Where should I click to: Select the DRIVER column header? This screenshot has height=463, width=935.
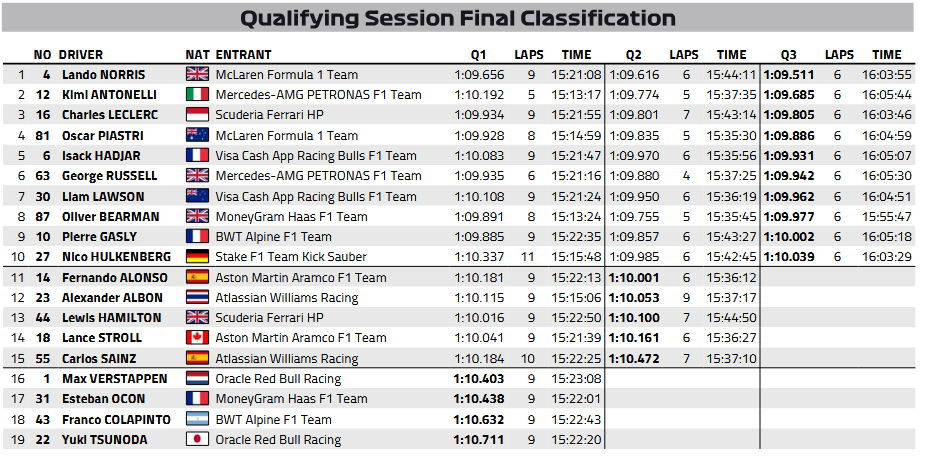click(x=81, y=55)
